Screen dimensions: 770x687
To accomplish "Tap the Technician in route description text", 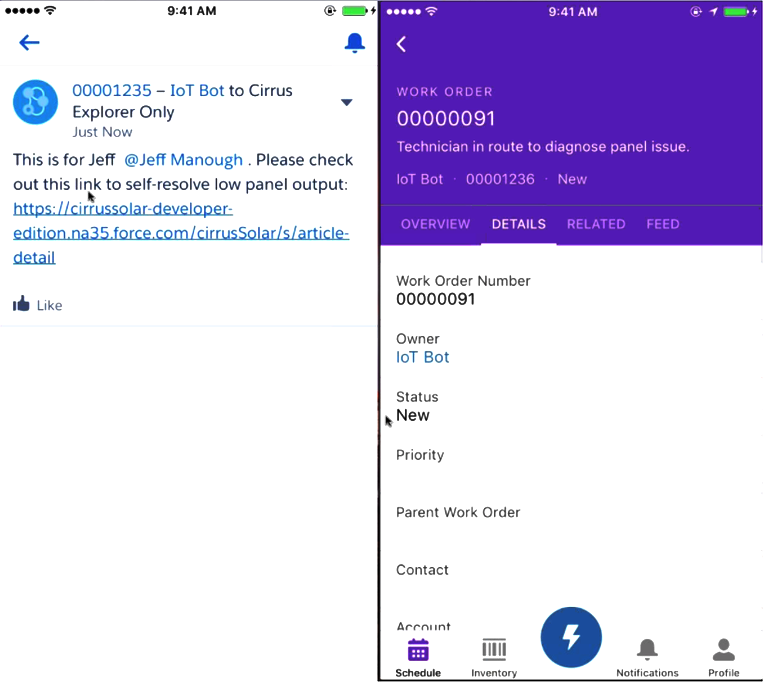I will [543, 146].
